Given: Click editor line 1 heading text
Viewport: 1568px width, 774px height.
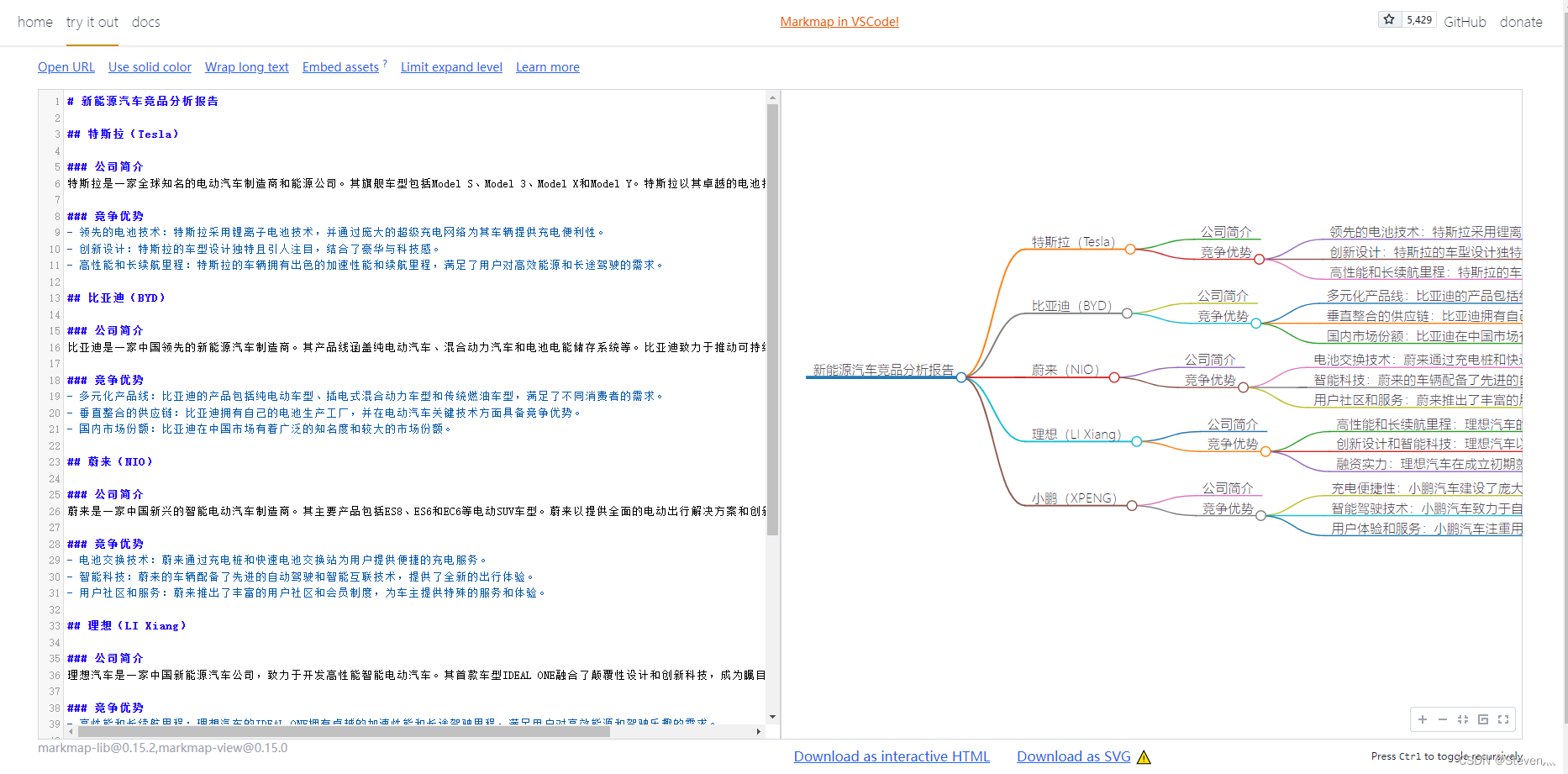Looking at the screenshot, I should 143,101.
